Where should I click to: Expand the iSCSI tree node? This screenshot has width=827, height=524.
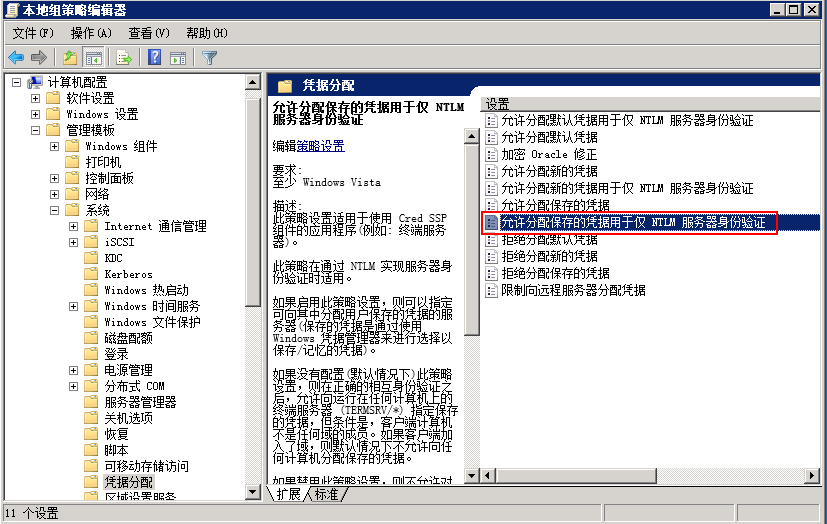click(x=73, y=242)
